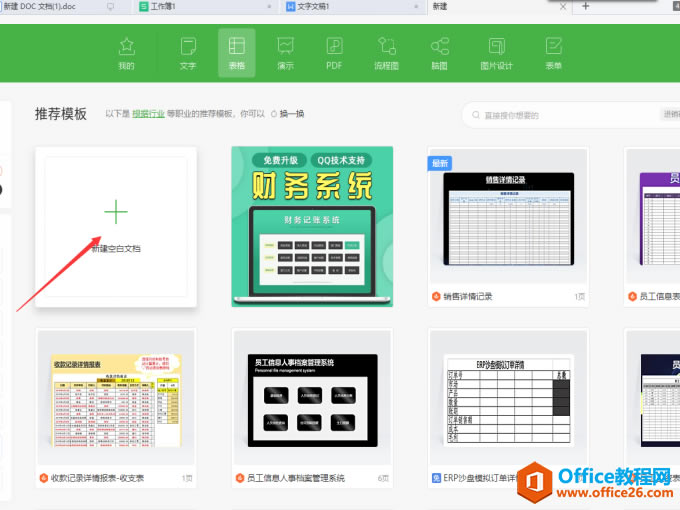Select the 表单 form icon
680x510 pixels.
[x=554, y=46]
